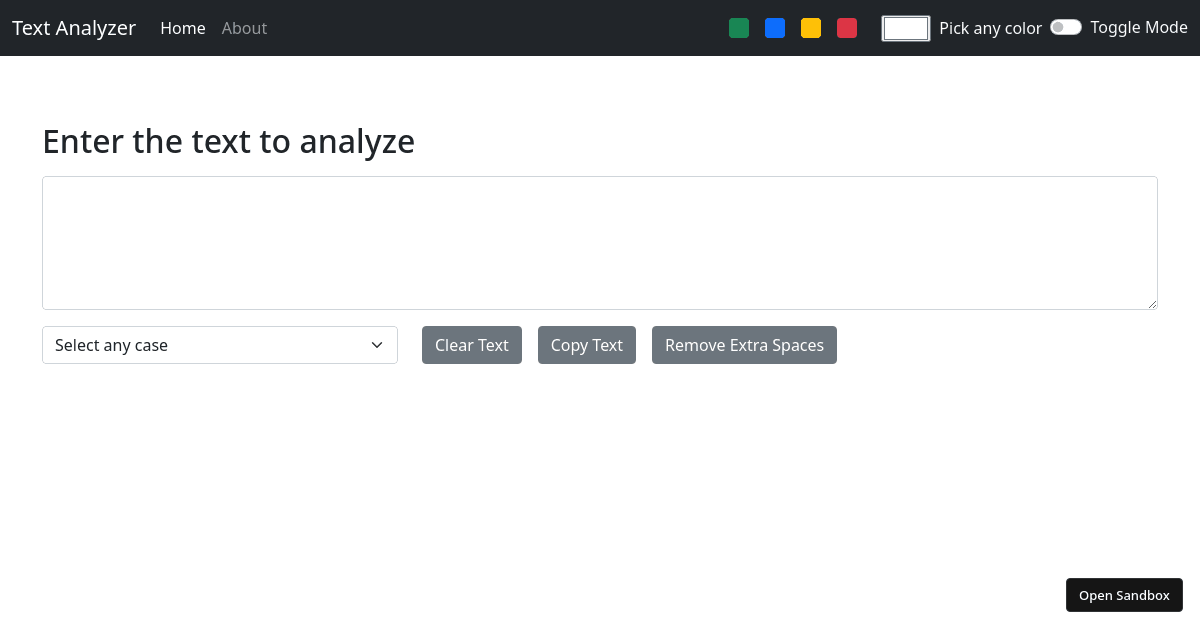Image resolution: width=1200 pixels, height=630 pixels.
Task: Select the blue color swatch
Action: [x=775, y=28]
